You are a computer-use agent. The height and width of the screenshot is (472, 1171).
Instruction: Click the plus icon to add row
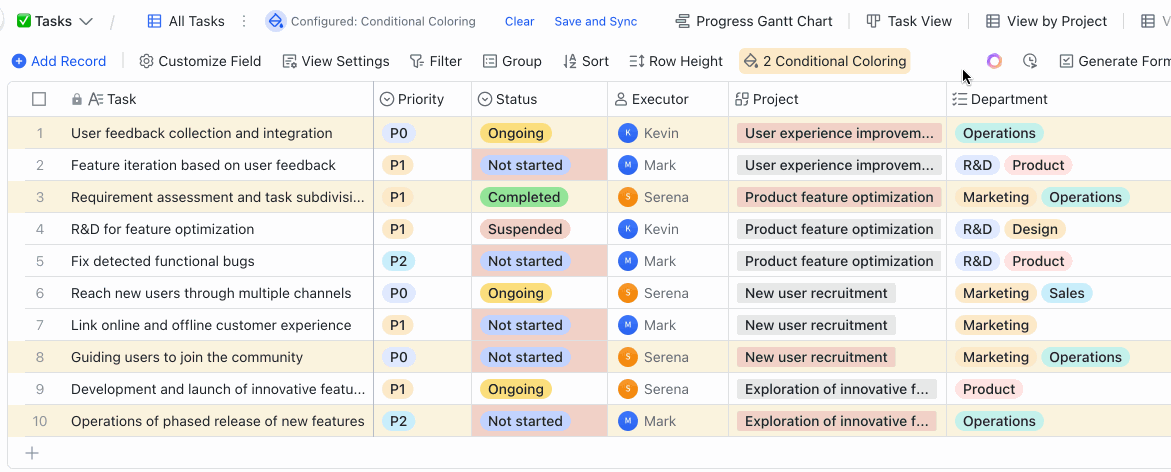(32, 453)
